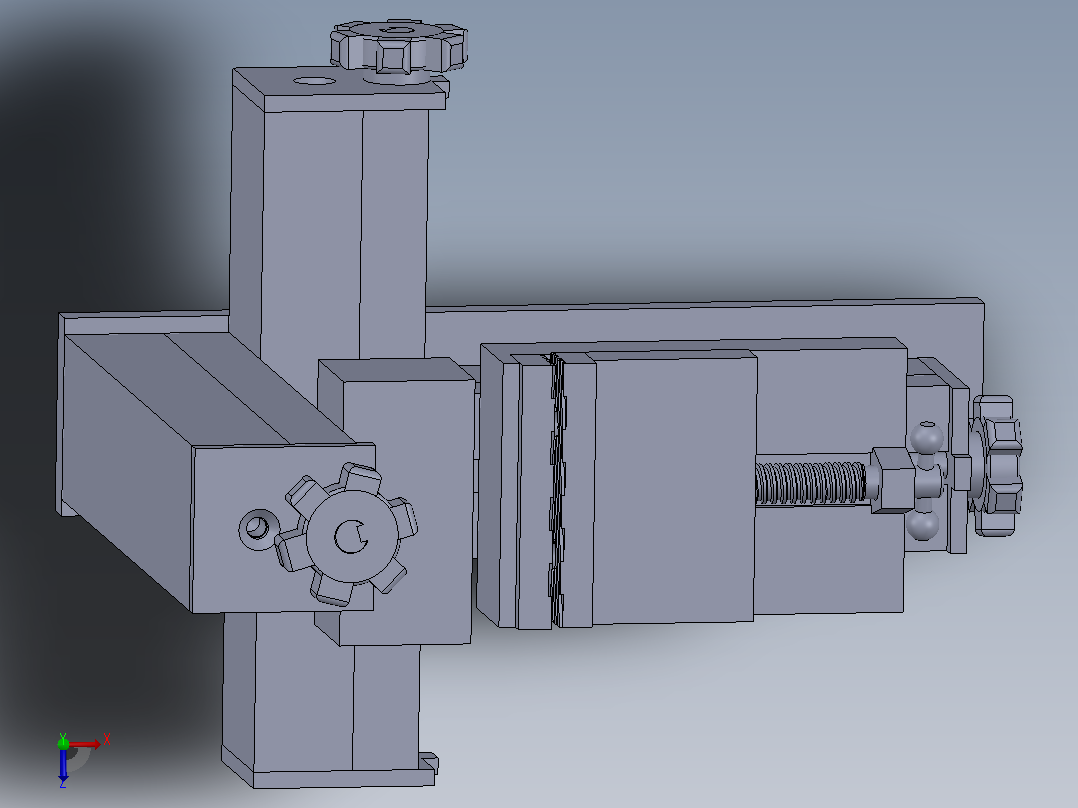The height and width of the screenshot is (808, 1078).
Task: Select the hex nut on the threaded screw
Action: click(892, 480)
